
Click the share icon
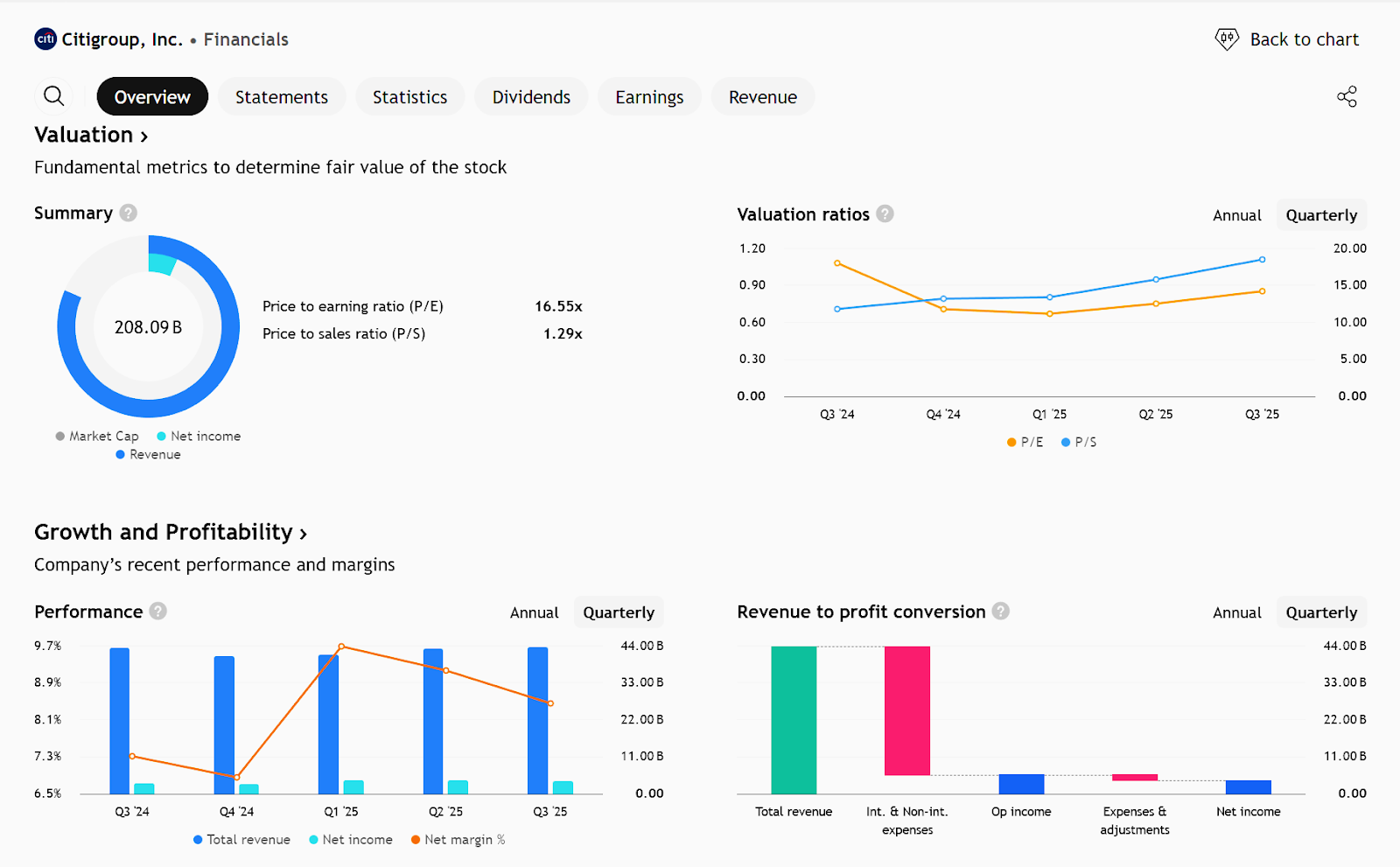1347,96
